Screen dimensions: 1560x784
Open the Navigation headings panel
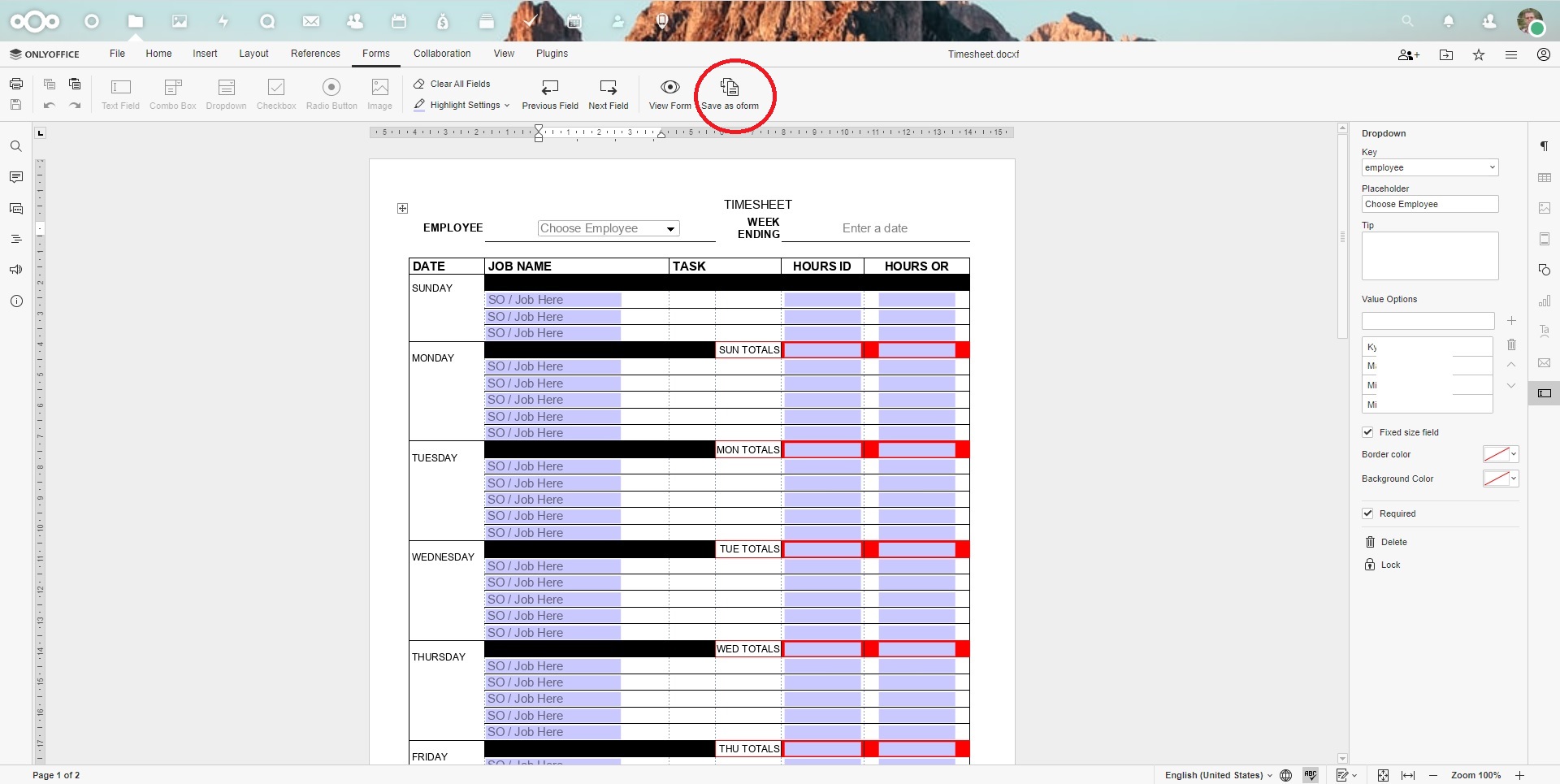click(15, 239)
